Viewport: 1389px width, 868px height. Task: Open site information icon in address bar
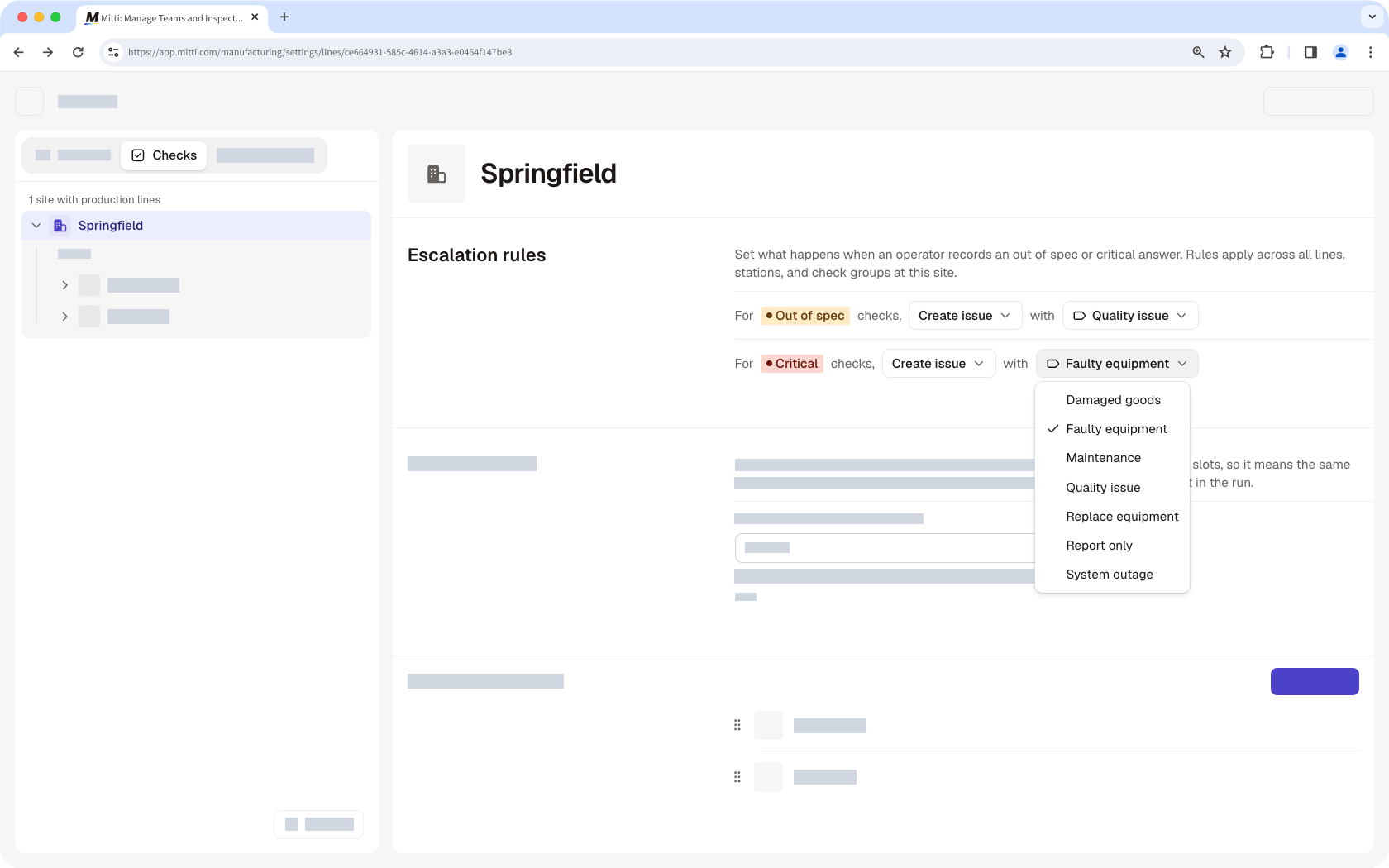[113, 52]
